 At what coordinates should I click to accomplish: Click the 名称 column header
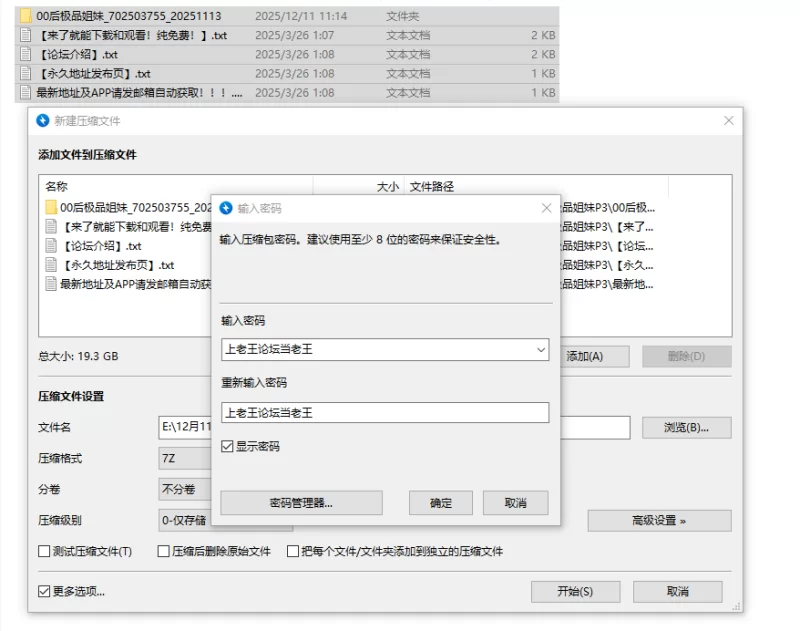click(57, 186)
